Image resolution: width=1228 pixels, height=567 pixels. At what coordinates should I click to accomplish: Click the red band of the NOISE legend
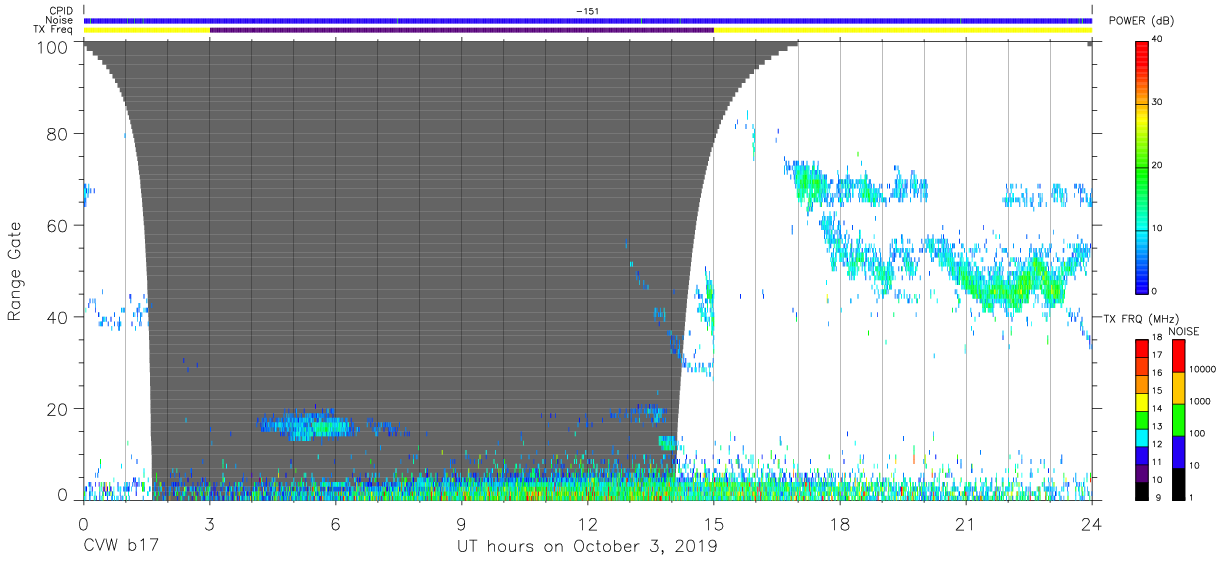1179,356
